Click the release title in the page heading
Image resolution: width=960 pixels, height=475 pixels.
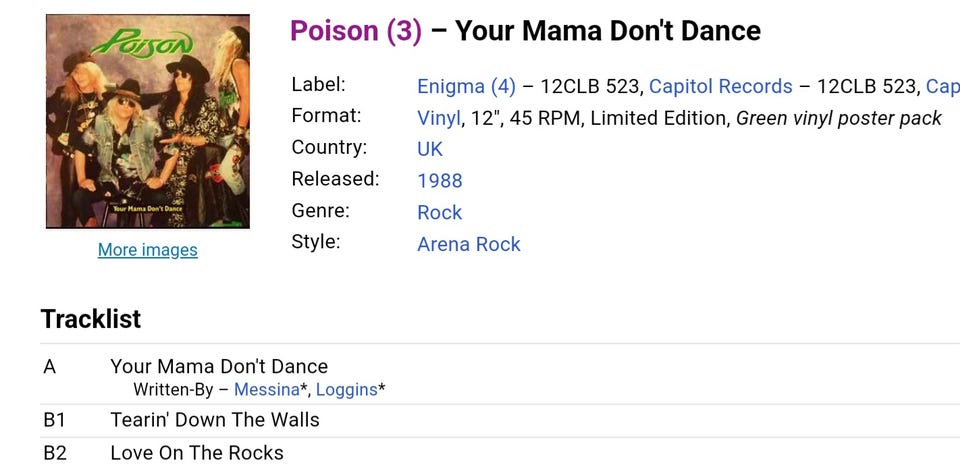608,31
